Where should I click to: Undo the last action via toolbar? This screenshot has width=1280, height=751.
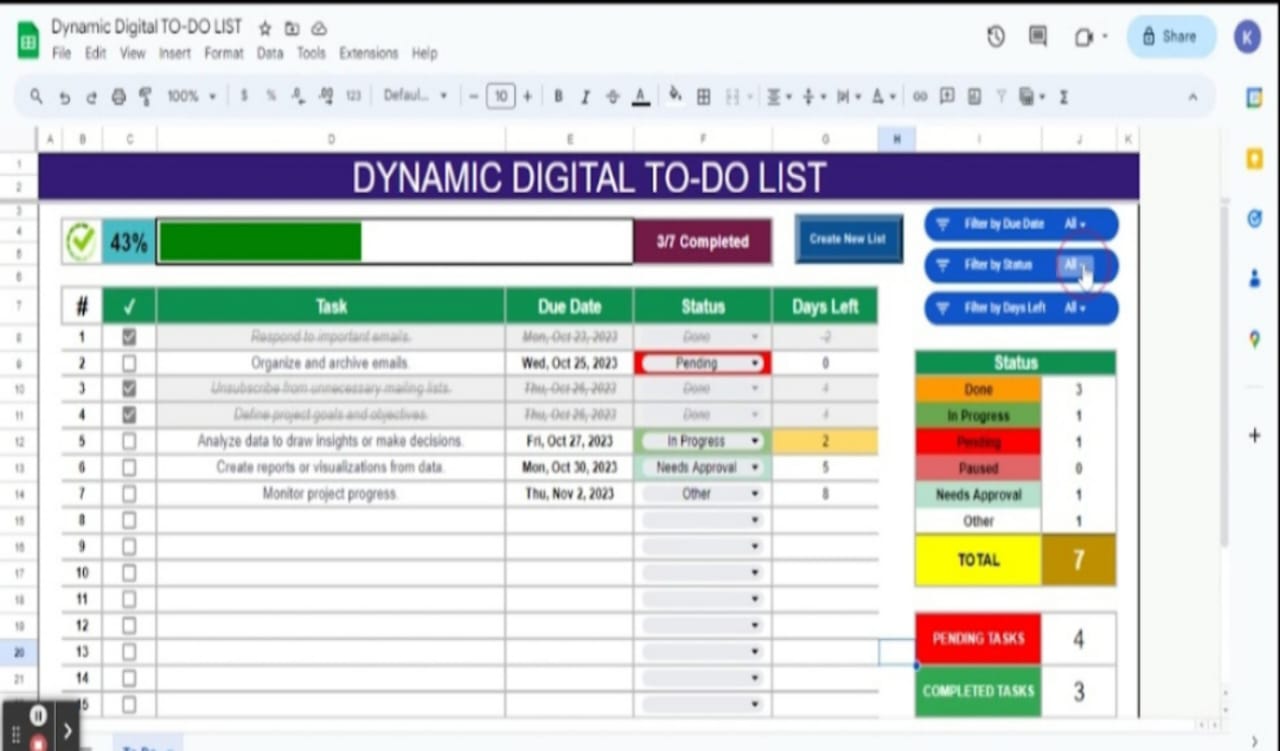tap(65, 97)
